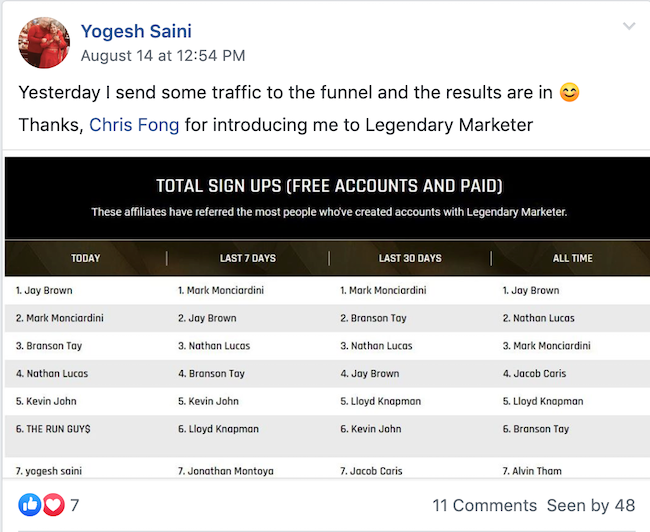View the reaction count of 7
This screenshot has height=532, width=650.
pos(74,505)
